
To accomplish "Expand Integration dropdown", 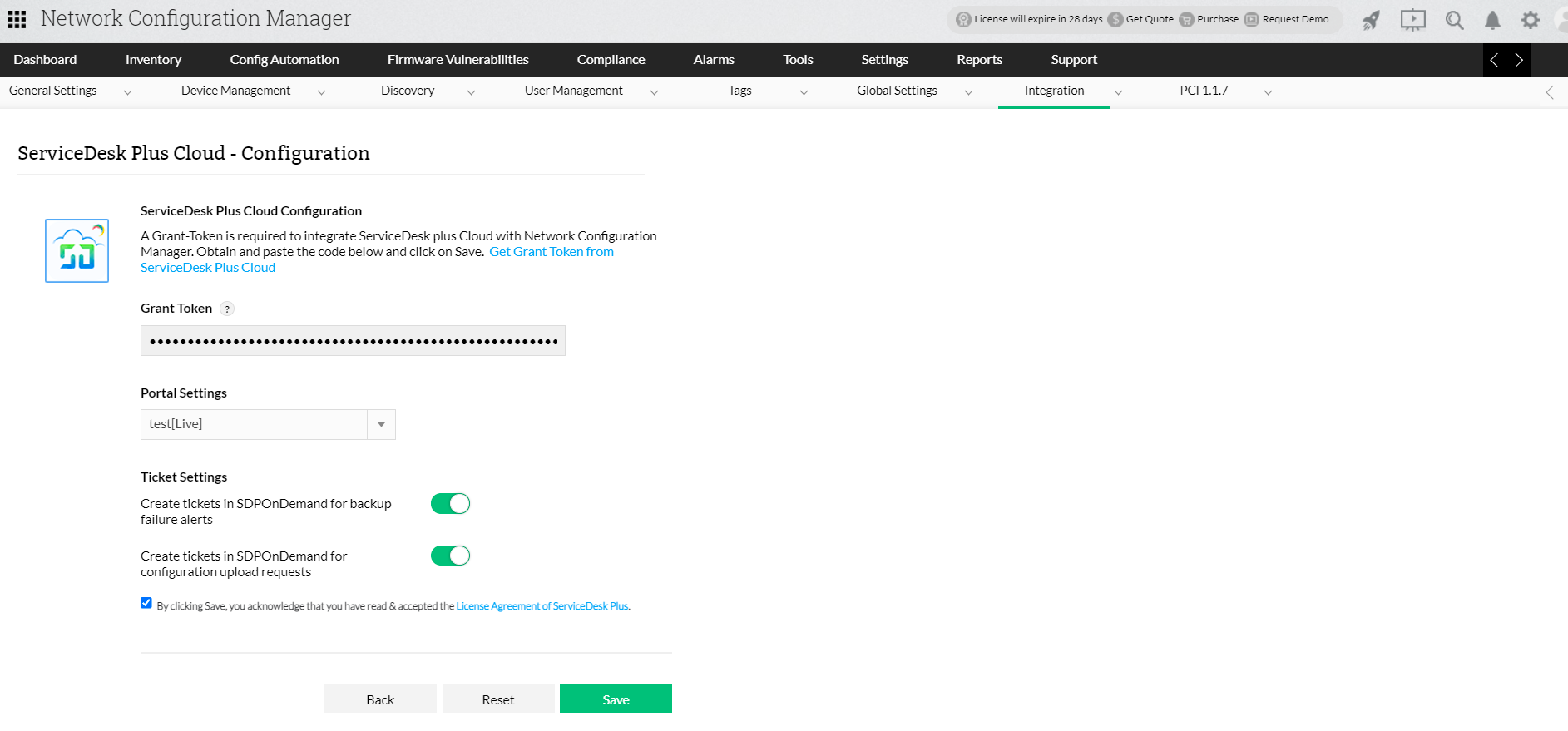I will click(1118, 92).
